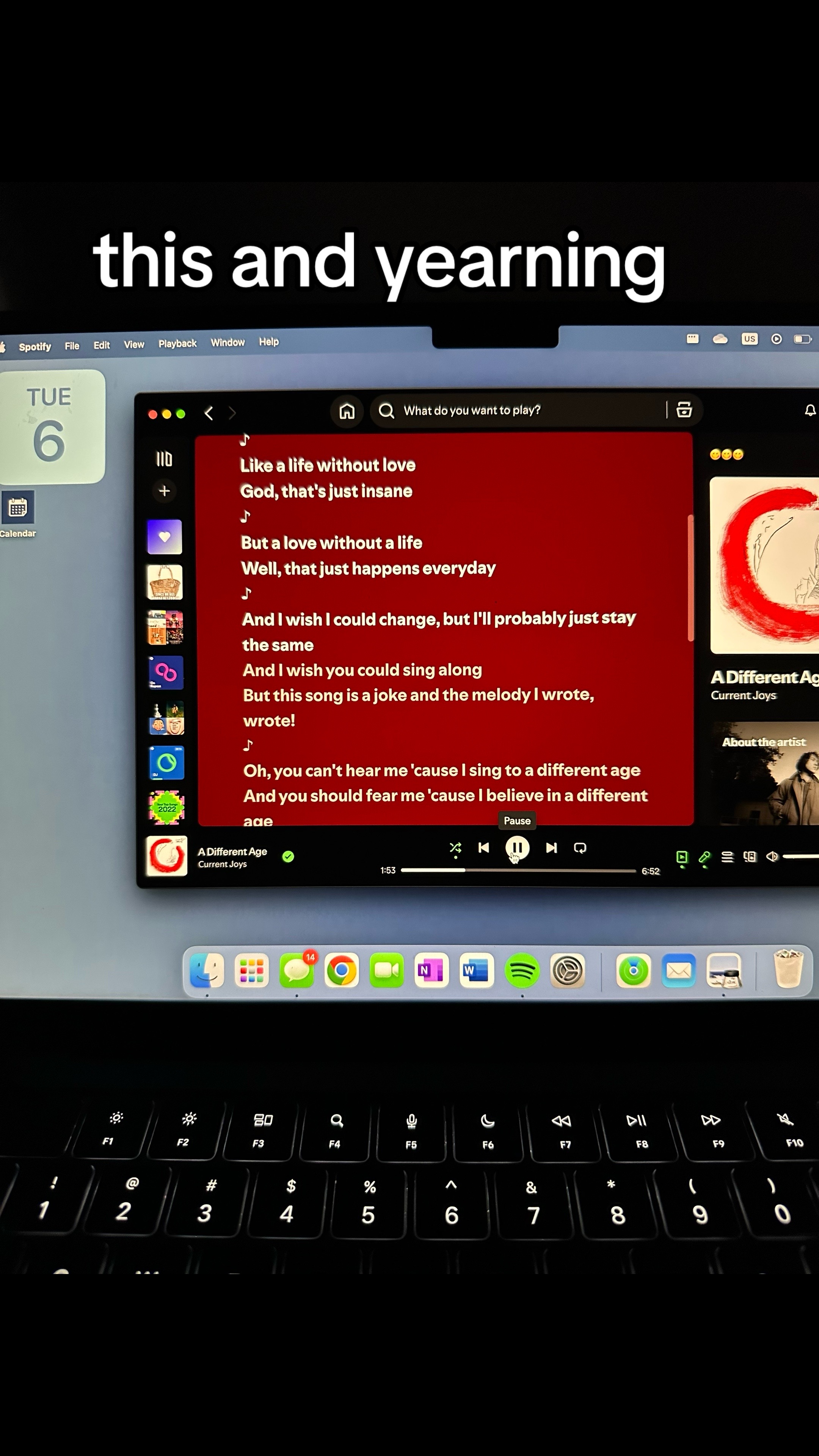Toggle the Now Playing view button
Viewport: 819px width, 1456px height.
(x=682, y=857)
